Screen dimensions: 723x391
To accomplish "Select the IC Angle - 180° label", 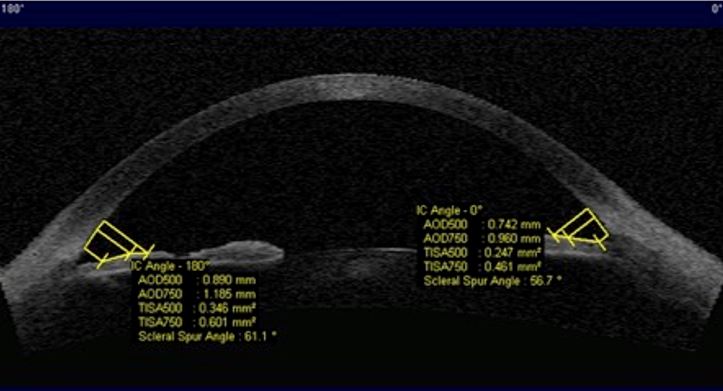I will click(171, 266).
